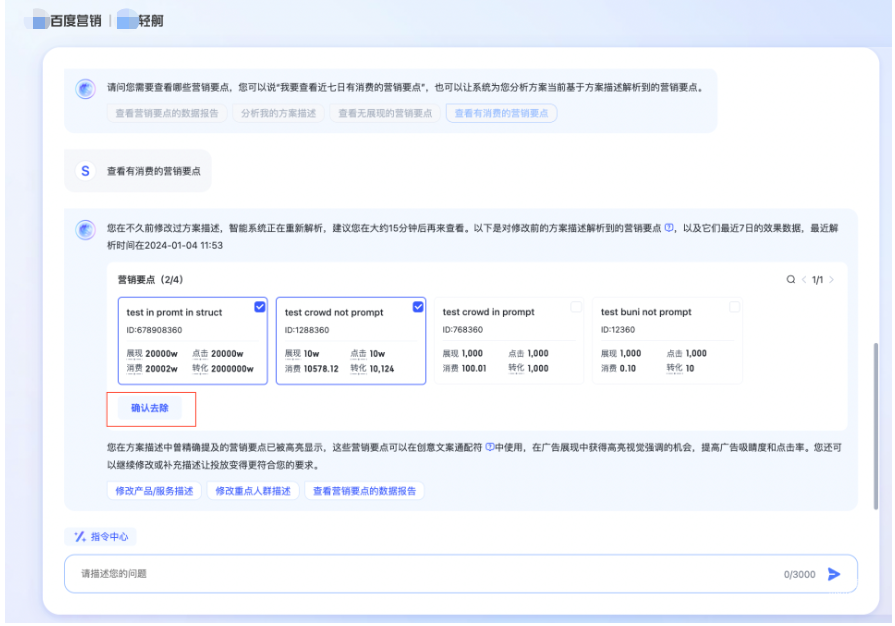895x626 pixels.
Task: Click the 轻舸 logo
Action: [140, 20]
